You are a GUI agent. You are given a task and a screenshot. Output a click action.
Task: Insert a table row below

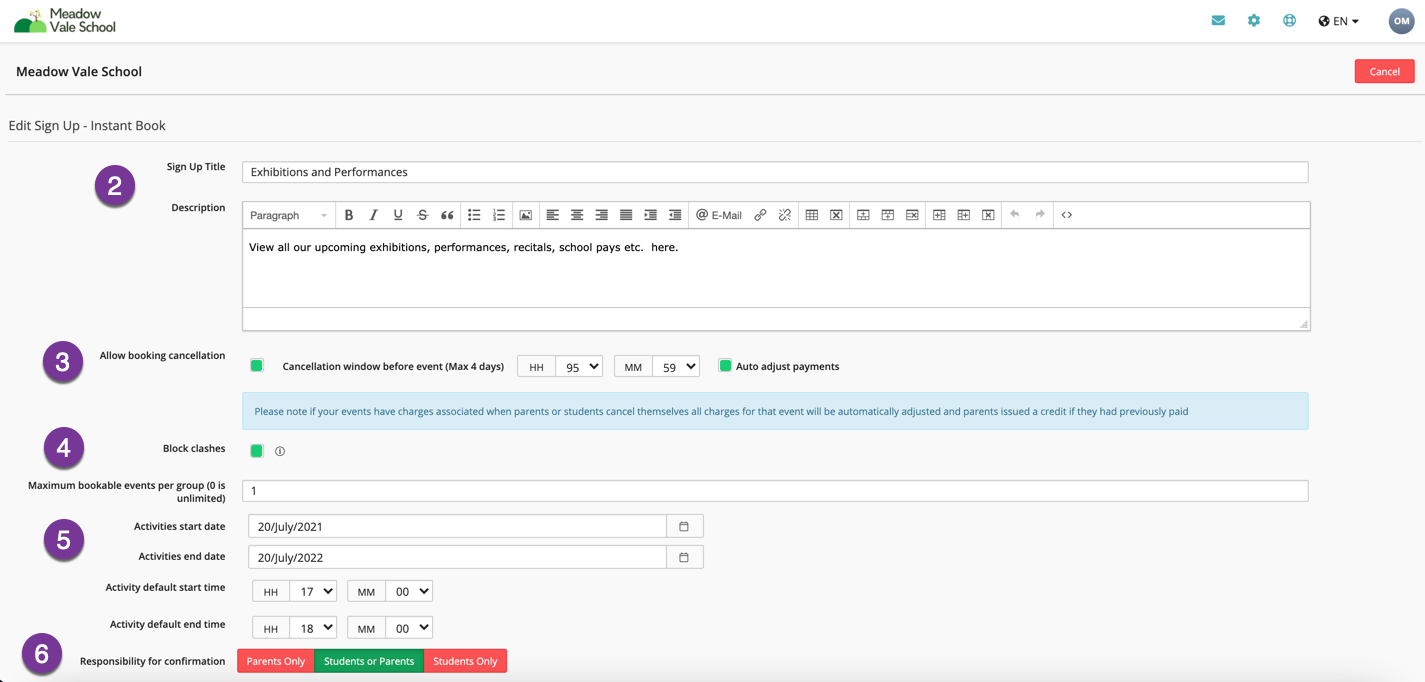pyautogui.click(x=888, y=215)
